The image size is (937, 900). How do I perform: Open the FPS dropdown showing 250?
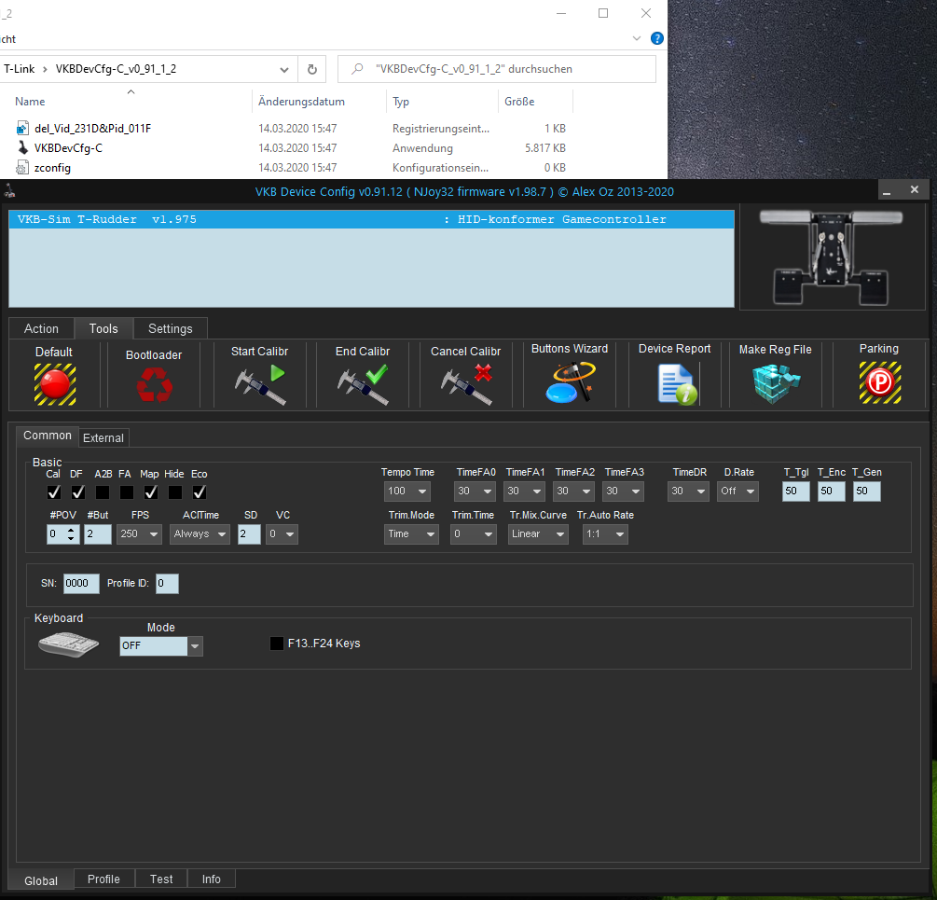[x=139, y=534]
